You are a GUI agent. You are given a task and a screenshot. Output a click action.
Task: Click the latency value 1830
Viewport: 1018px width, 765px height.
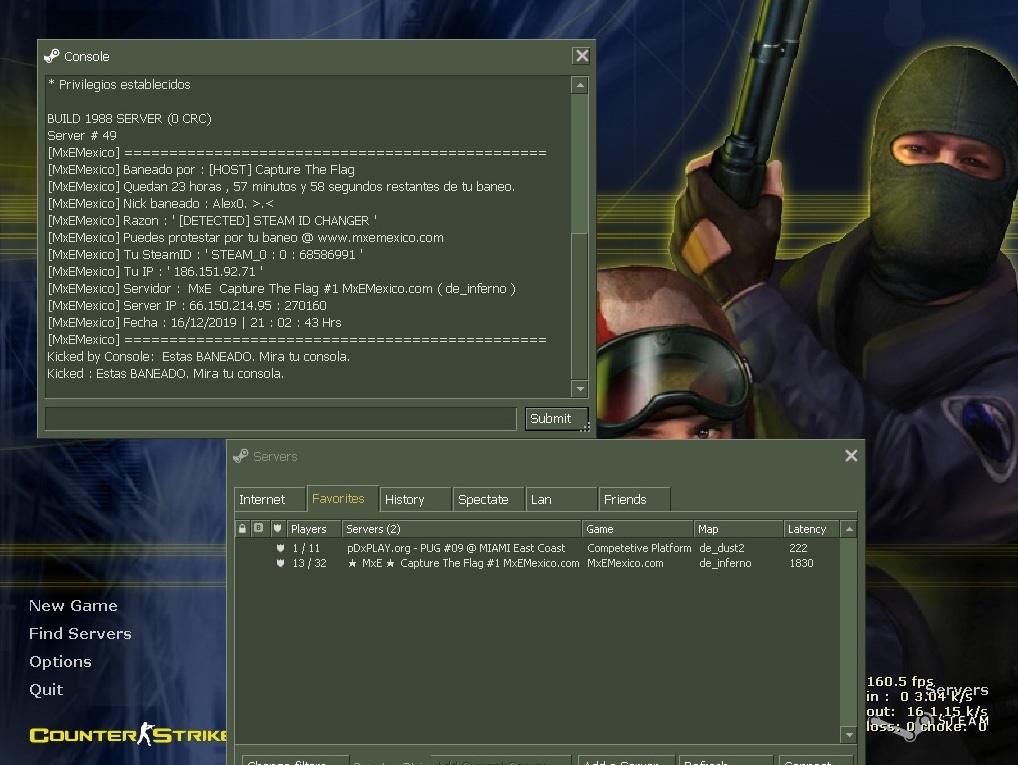[x=801, y=563]
